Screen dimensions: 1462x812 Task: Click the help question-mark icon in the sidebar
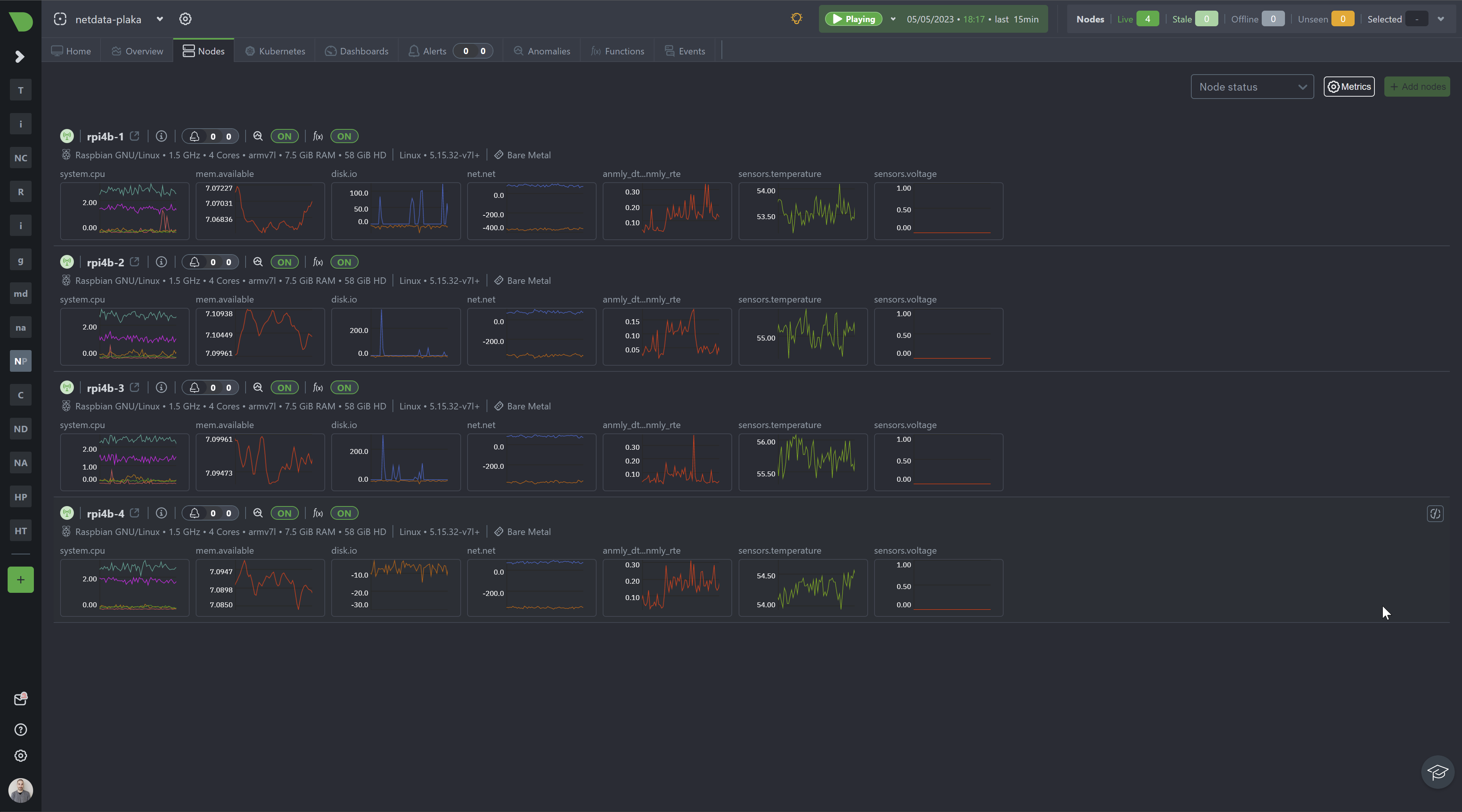click(21, 729)
